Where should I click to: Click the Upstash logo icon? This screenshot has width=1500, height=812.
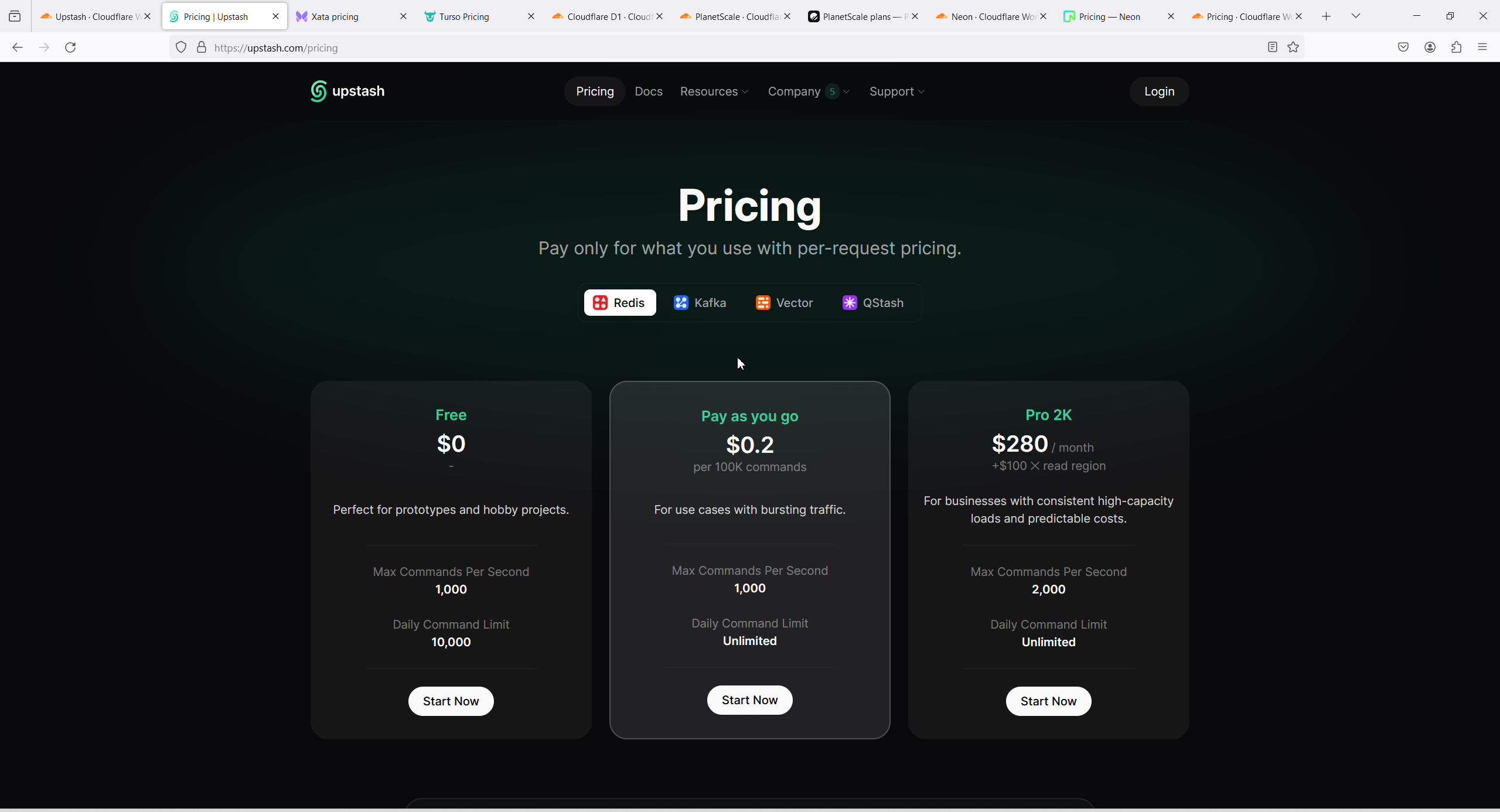pyautogui.click(x=318, y=91)
